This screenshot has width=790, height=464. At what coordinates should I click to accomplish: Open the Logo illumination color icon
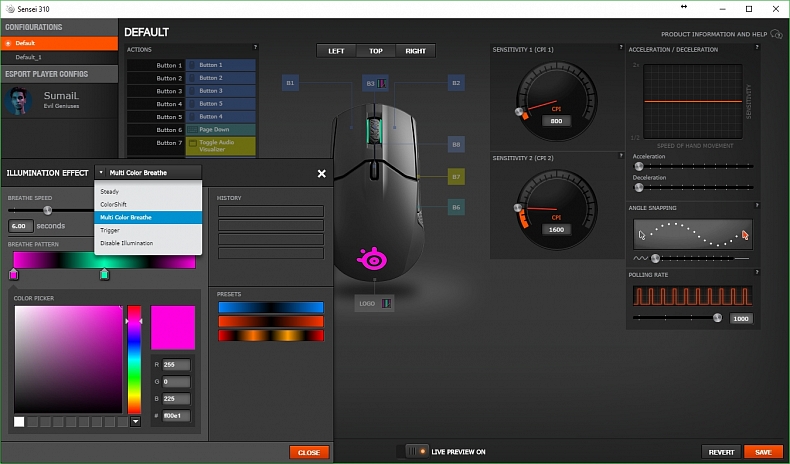coord(387,302)
